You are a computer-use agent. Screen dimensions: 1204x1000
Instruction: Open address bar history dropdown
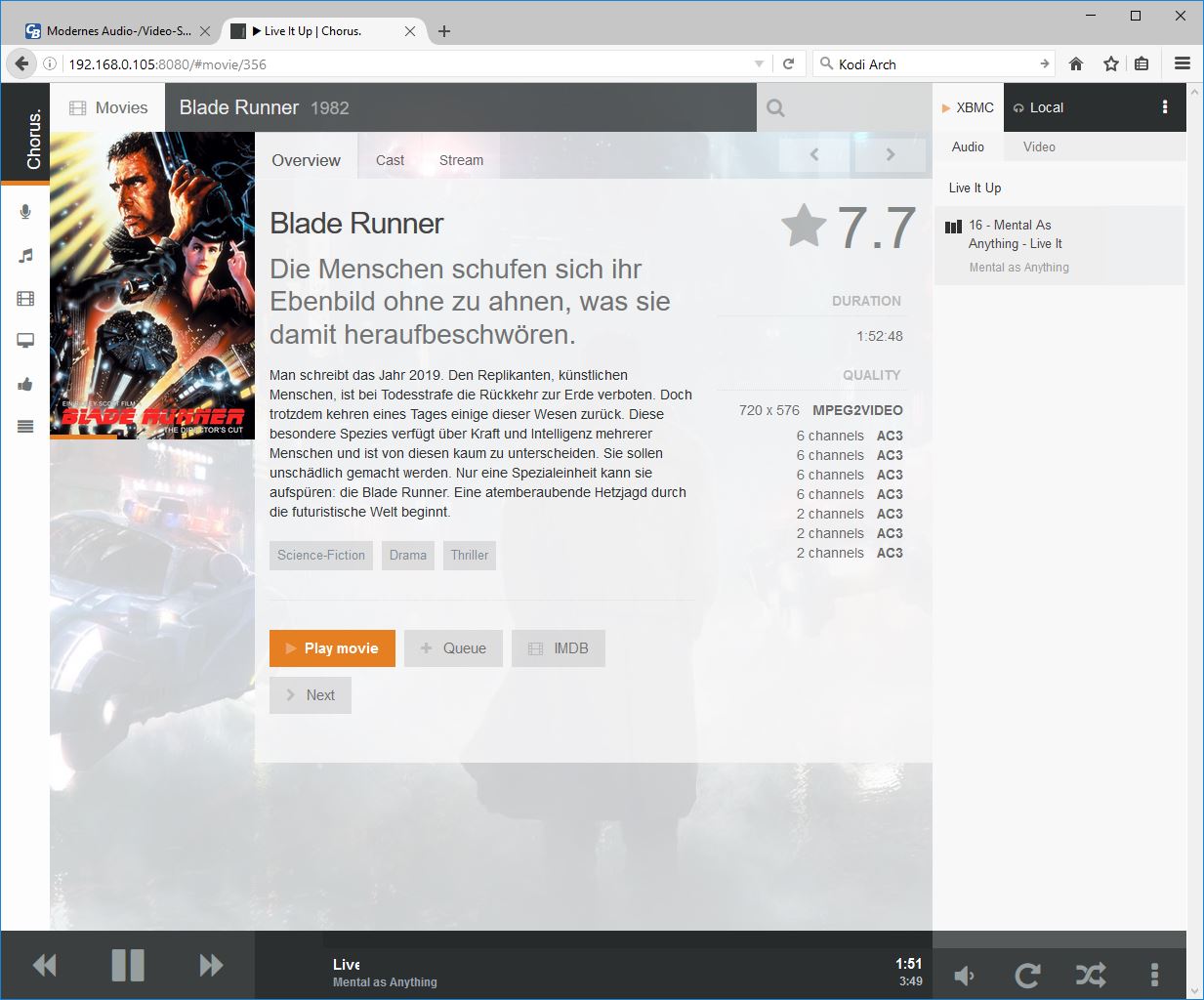pyautogui.click(x=759, y=63)
